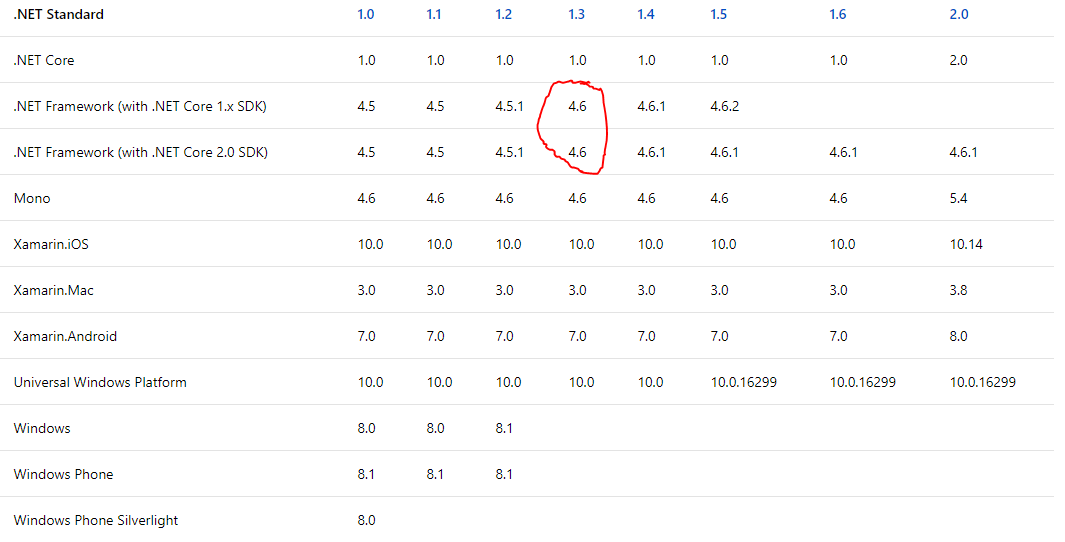Viewport: 1065px width, 542px height.
Task: Click .NET Core 1.0 under standard 1.6
Action: pos(838,60)
